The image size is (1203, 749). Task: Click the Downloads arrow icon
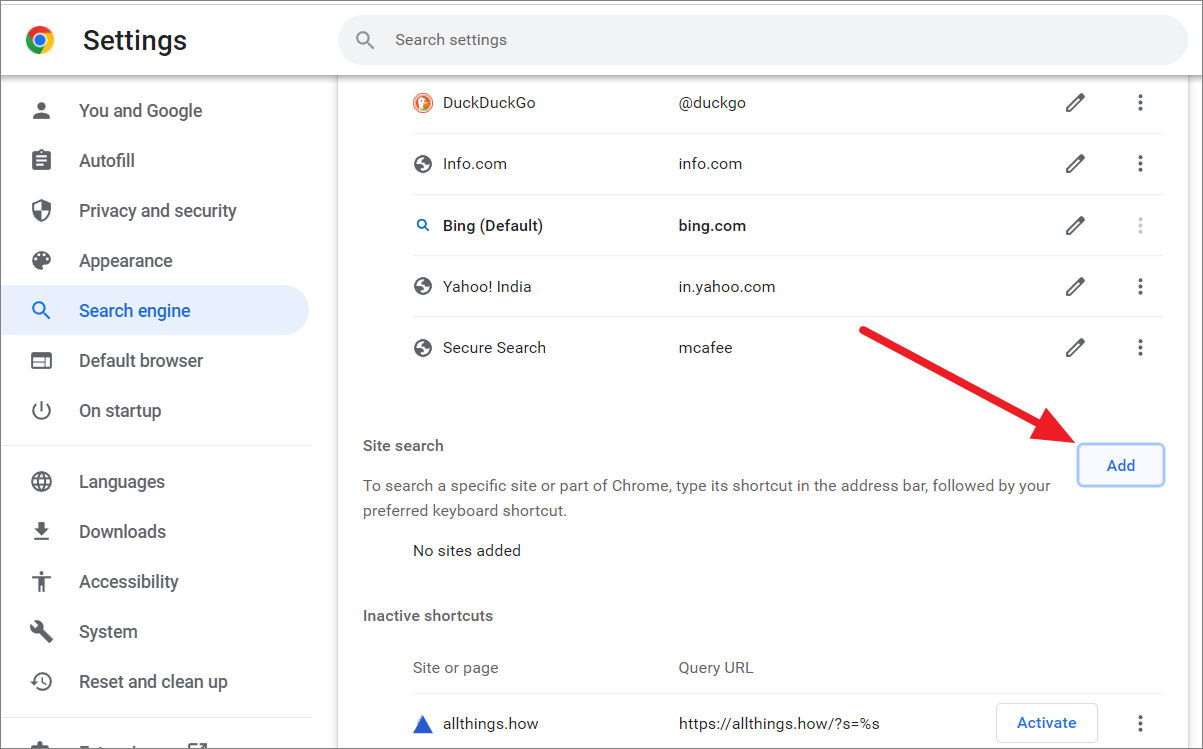41,532
